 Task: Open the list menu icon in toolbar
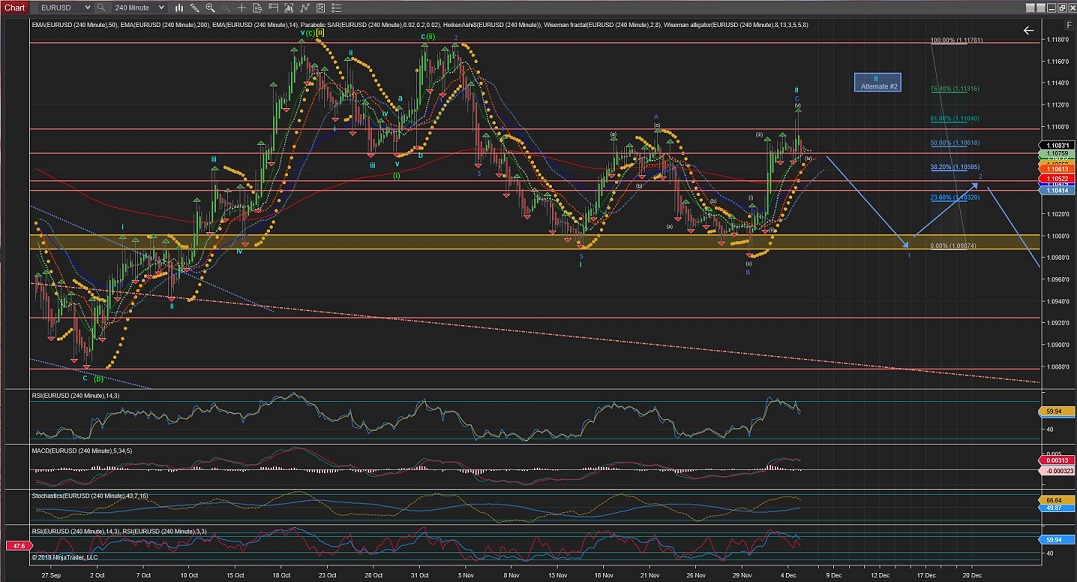[337, 8]
